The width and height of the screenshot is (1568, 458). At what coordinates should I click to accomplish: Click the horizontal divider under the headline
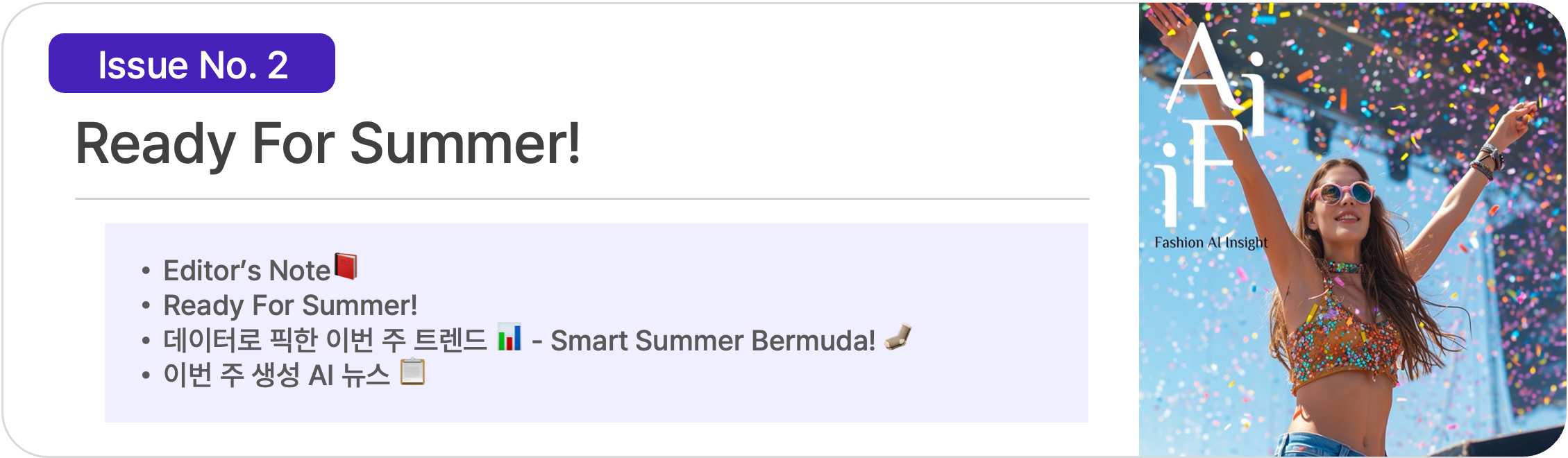pyautogui.click(x=582, y=198)
